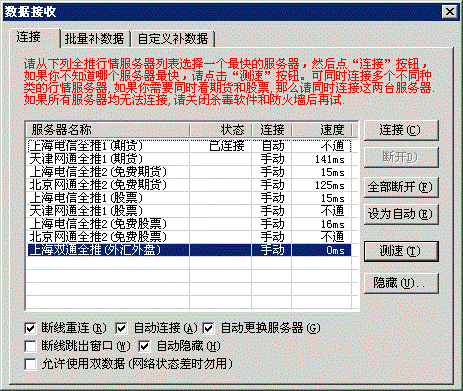Select server 天津网通全推1(期货)

pyautogui.click(x=189, y=159)
